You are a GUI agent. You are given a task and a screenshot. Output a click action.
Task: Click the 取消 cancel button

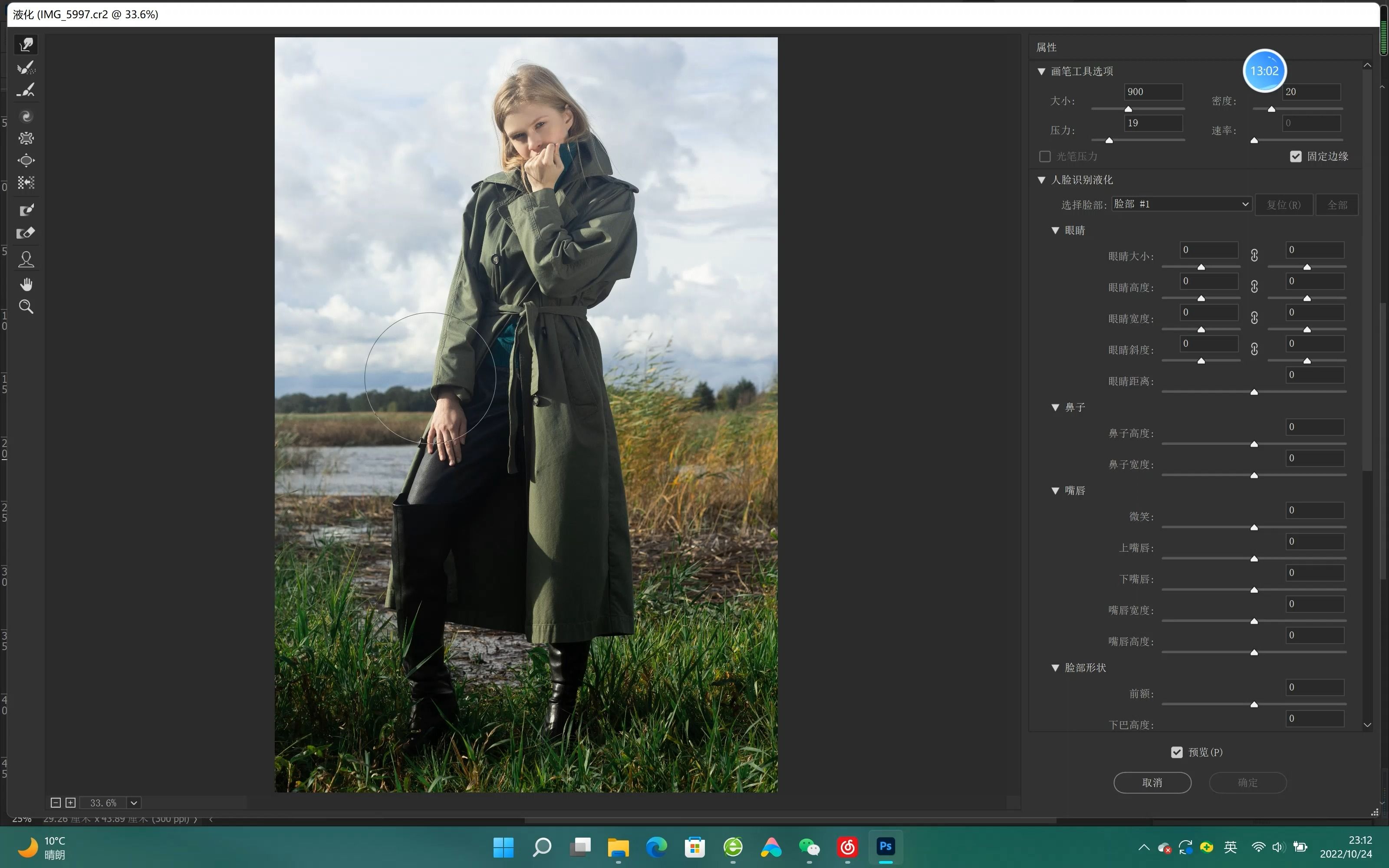pyautogui.click(x=1152, y=783)
